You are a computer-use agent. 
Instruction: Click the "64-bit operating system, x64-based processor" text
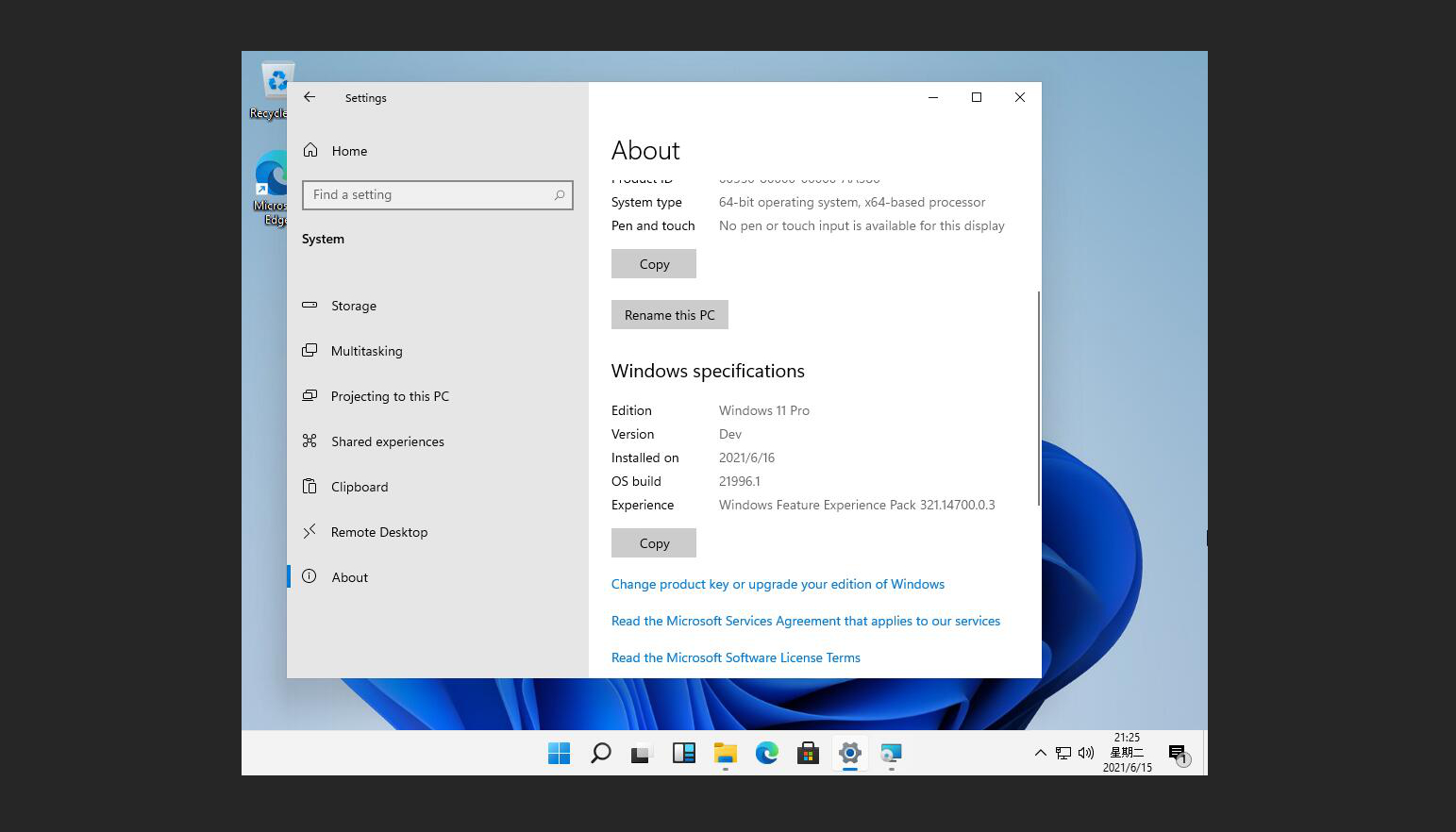pos(852,202)
